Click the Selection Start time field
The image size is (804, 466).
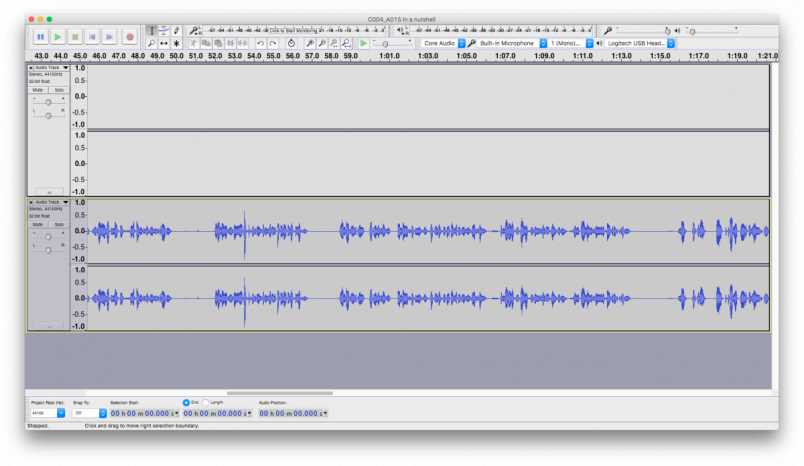(x=144, y=413)
